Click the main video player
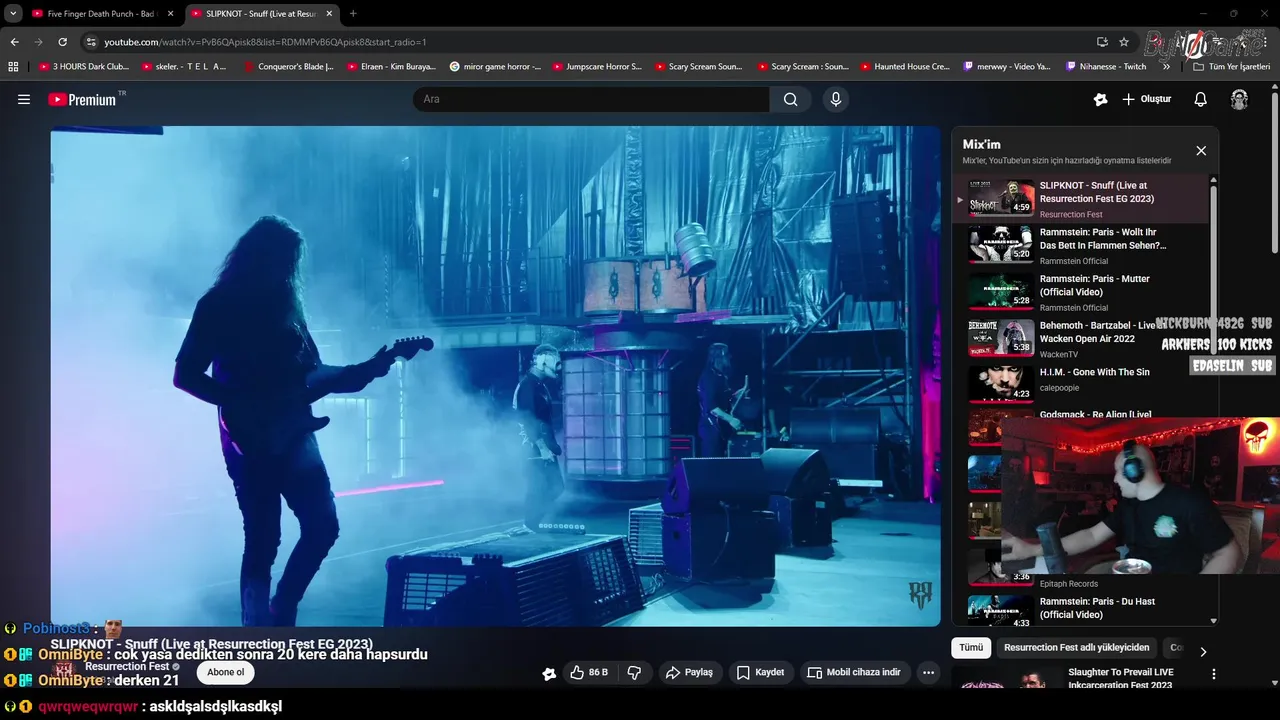Screen dimensions: 1280x720 tap(496, 376)
